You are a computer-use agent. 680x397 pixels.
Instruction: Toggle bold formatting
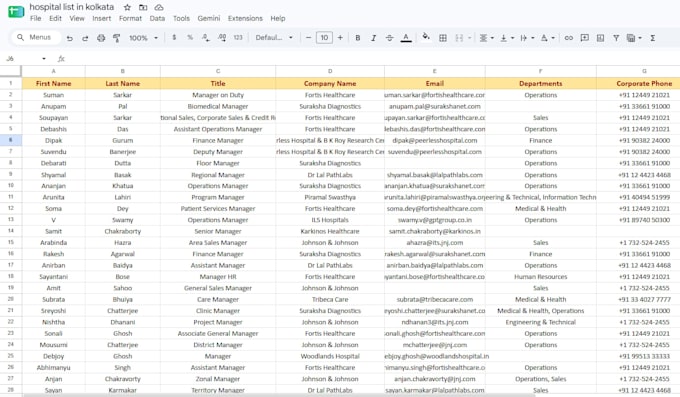click(358, 38)
